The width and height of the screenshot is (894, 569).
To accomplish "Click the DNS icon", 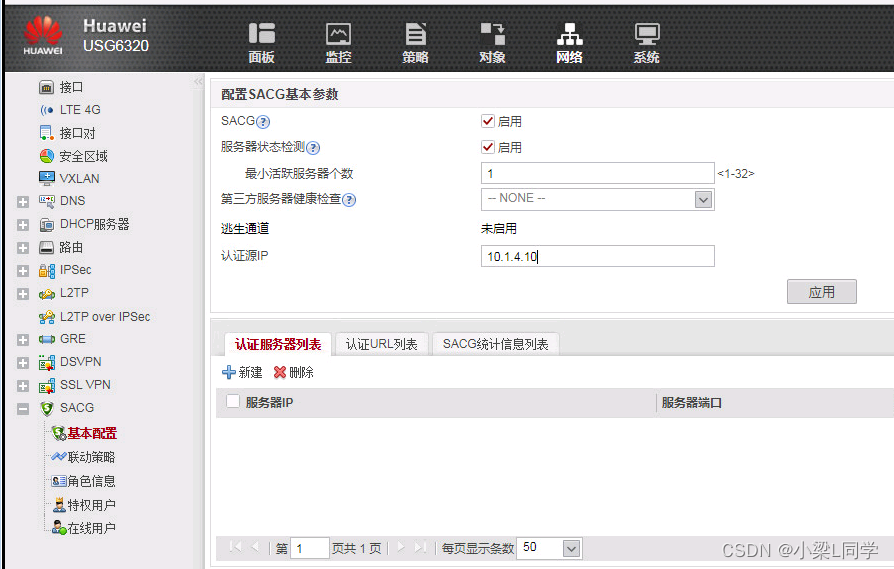I will (46, 201).
